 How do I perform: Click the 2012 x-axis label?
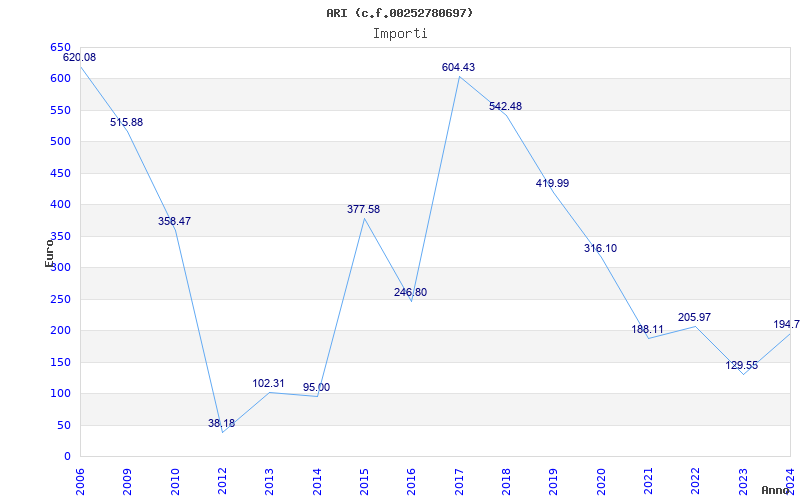[222, 482]
